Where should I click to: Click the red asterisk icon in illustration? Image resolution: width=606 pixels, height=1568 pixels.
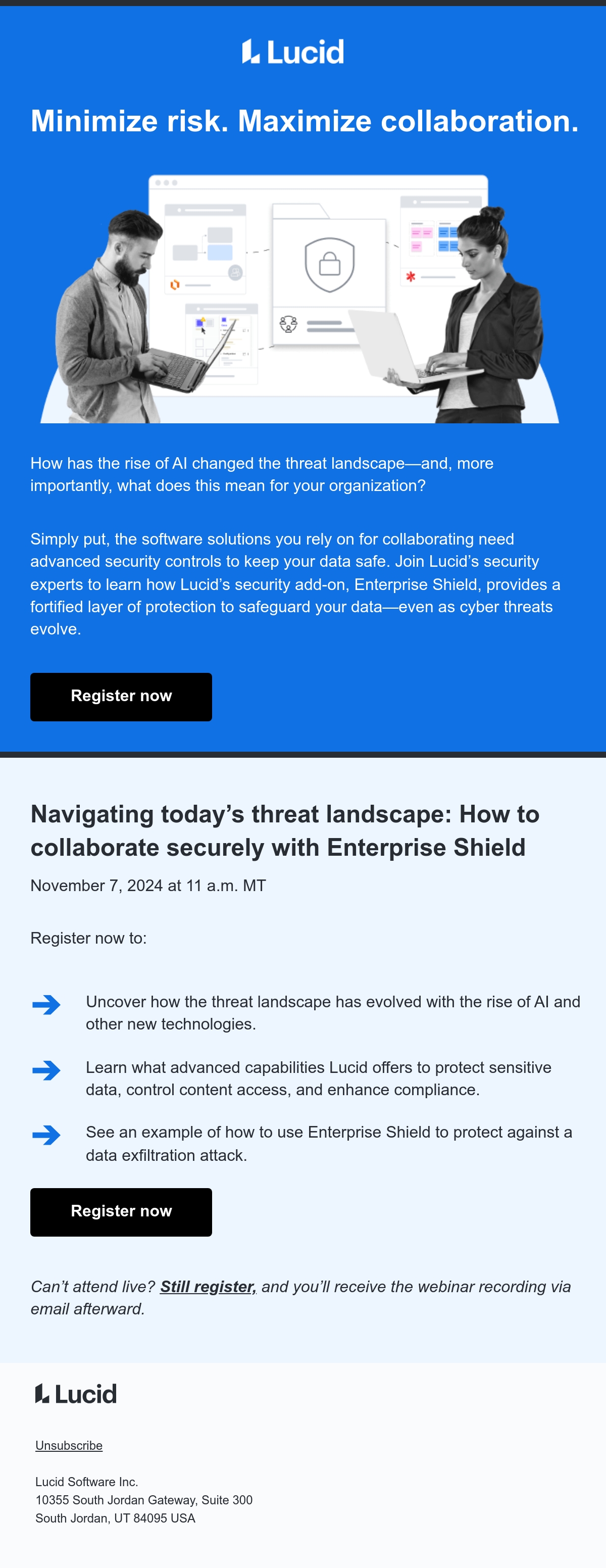point(411,277)
